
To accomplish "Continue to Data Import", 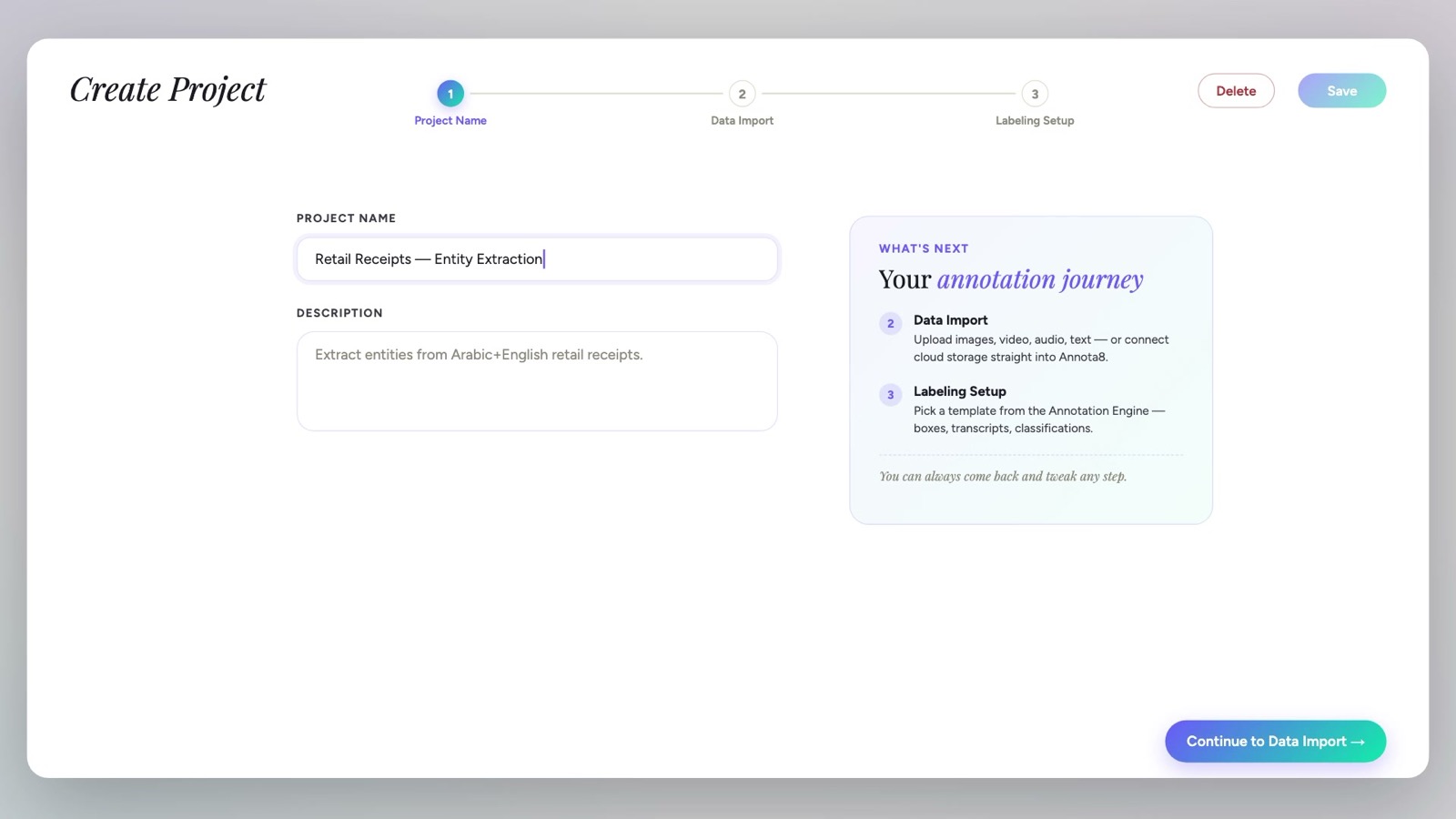I will [1275, 742].
